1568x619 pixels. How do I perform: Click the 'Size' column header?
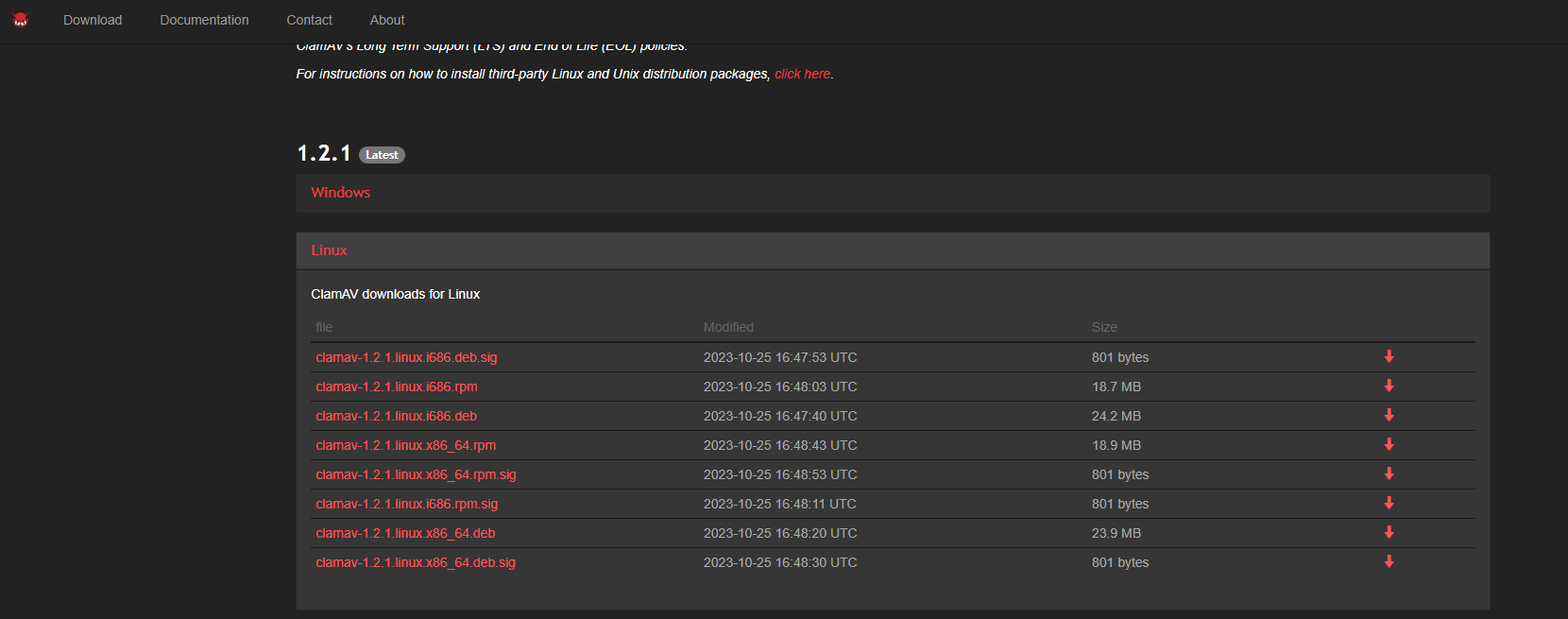click(1104, 327)
